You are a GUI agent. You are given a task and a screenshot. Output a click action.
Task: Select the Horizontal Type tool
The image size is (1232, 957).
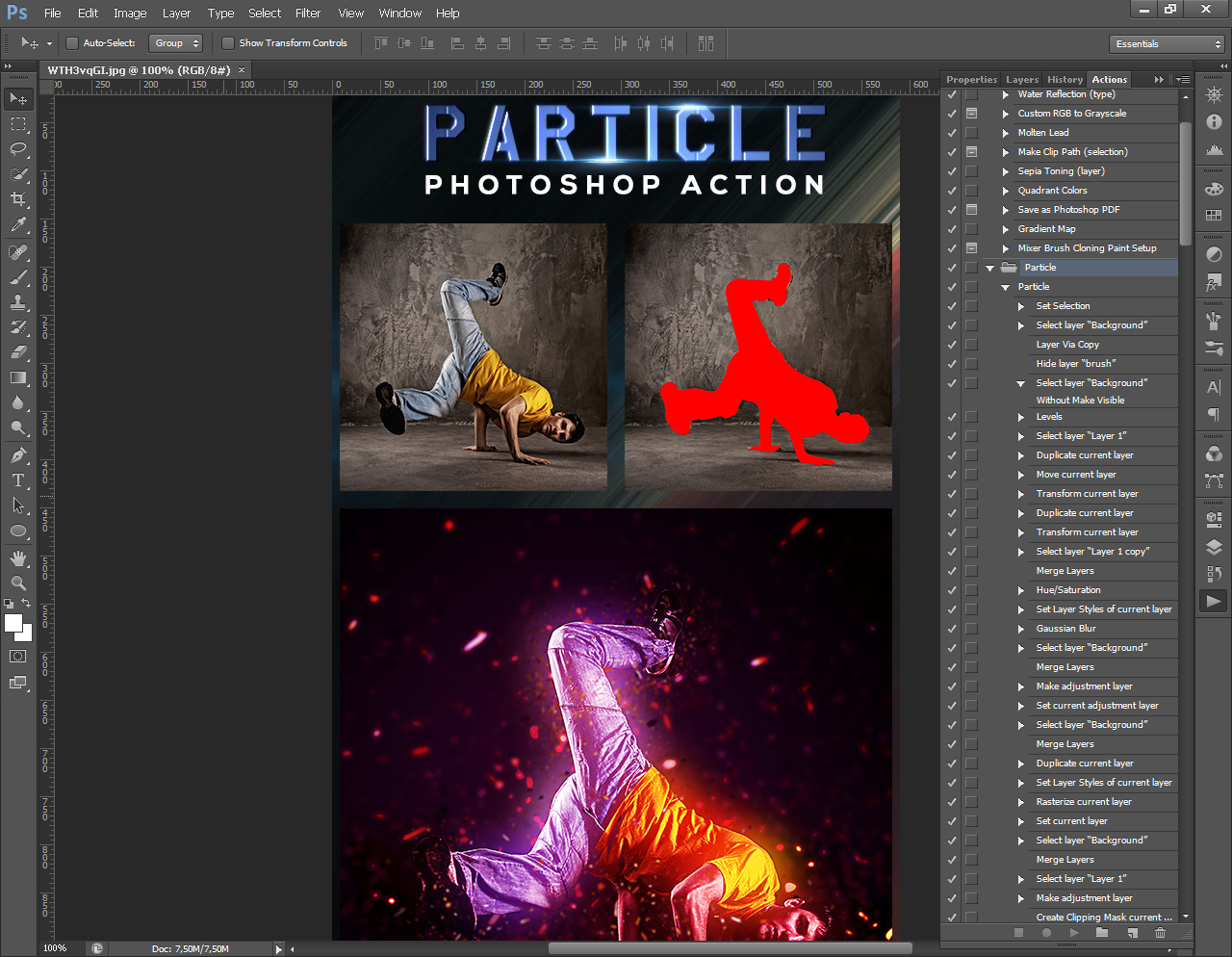18,480
